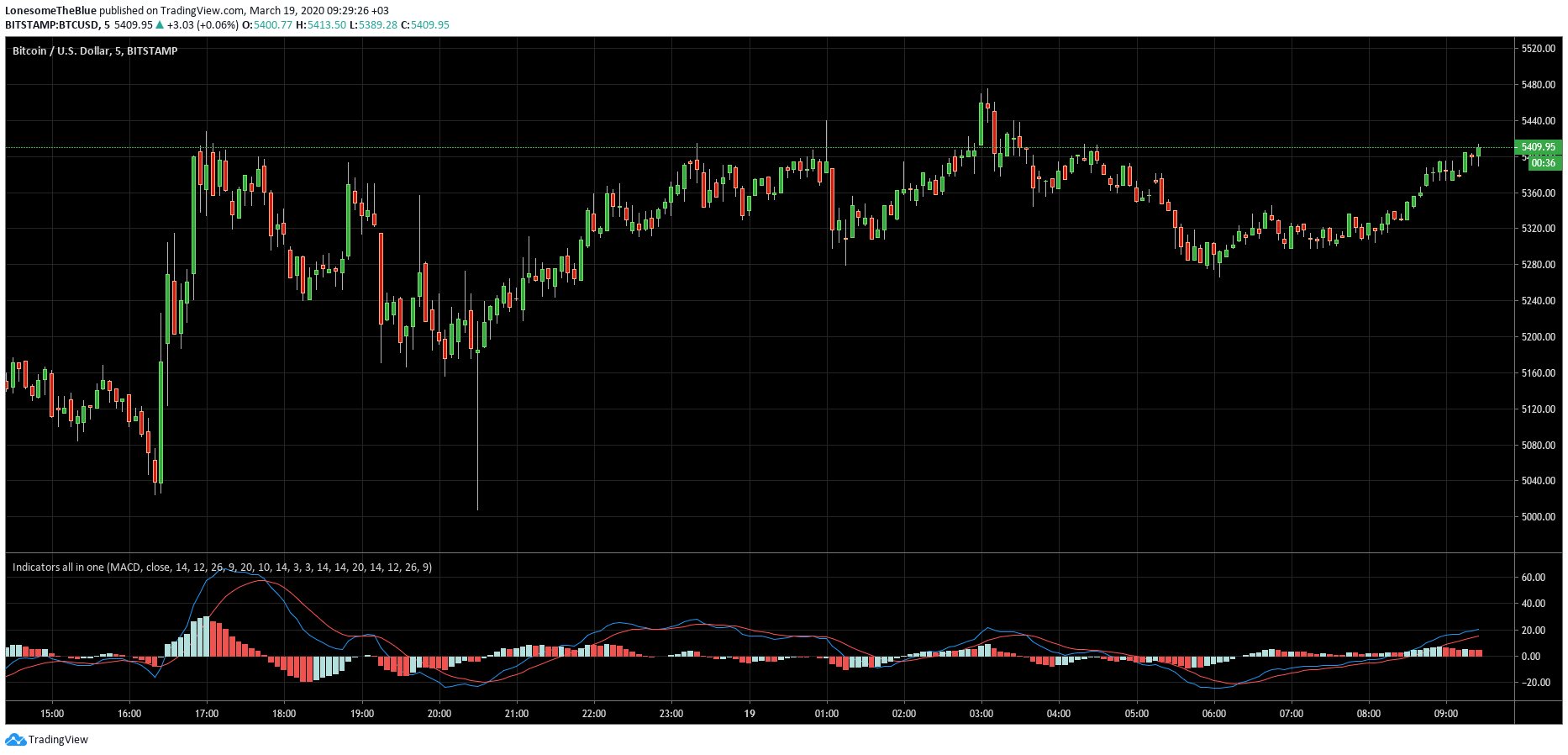Click the 17:00 time axis label

[207, 714]
